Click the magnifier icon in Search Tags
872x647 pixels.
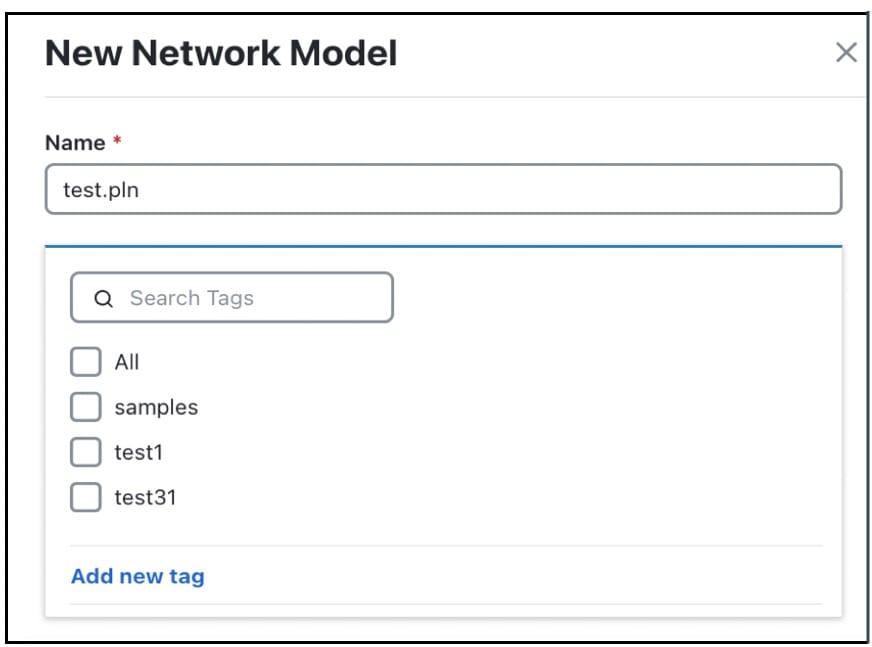tap(103, 299)
